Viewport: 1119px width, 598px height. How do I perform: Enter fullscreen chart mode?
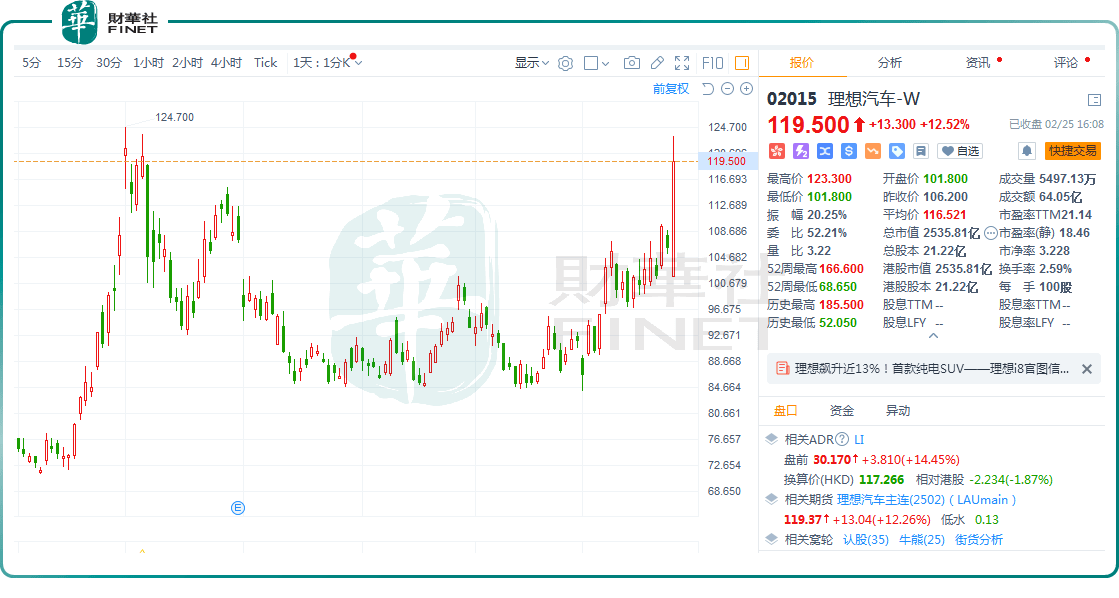pos(682,63)
